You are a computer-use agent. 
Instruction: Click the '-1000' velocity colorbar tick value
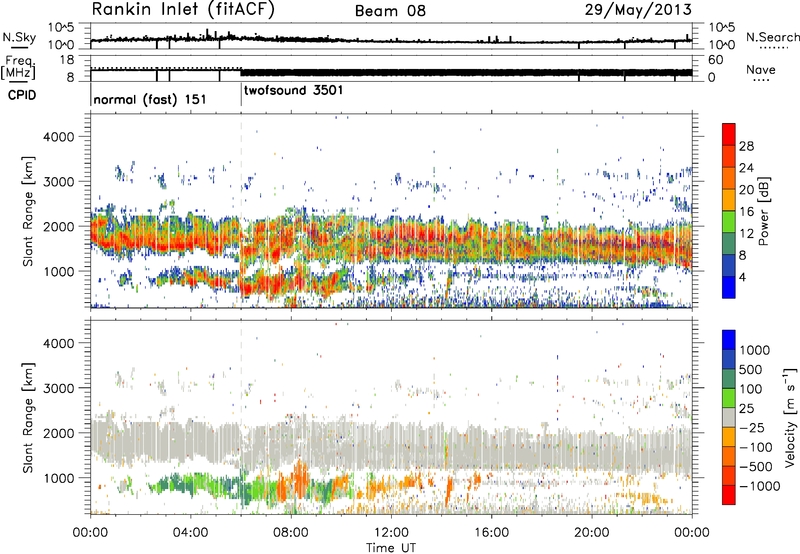point(760,486)
